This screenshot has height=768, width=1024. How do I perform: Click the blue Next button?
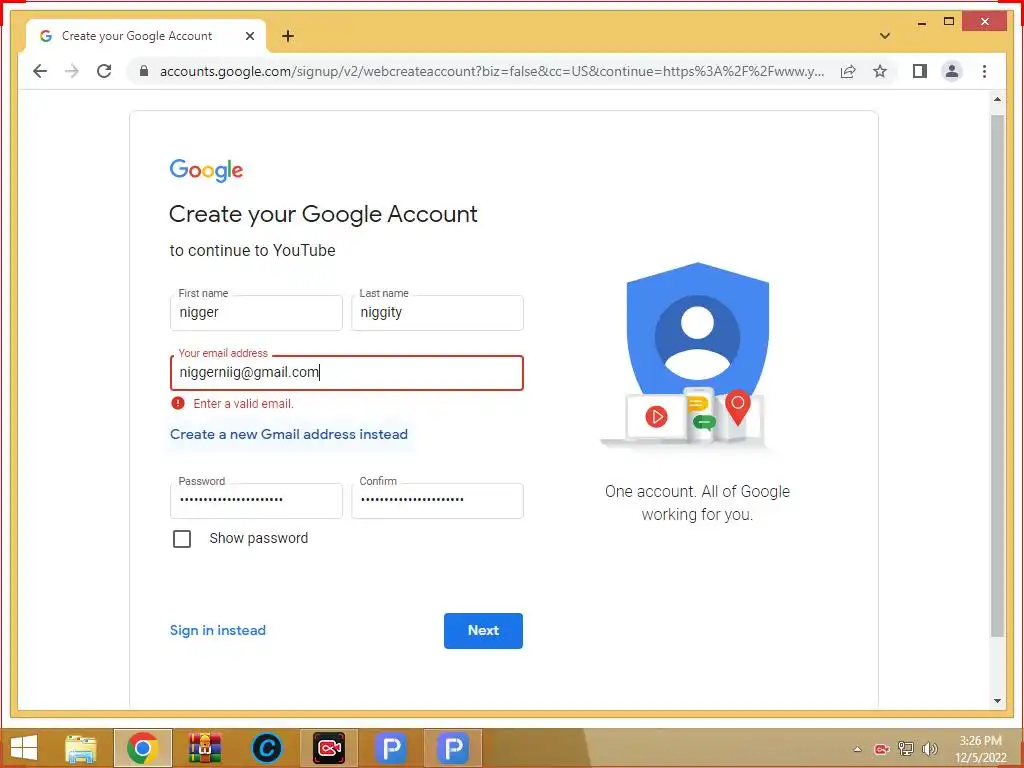pos(483,630)
